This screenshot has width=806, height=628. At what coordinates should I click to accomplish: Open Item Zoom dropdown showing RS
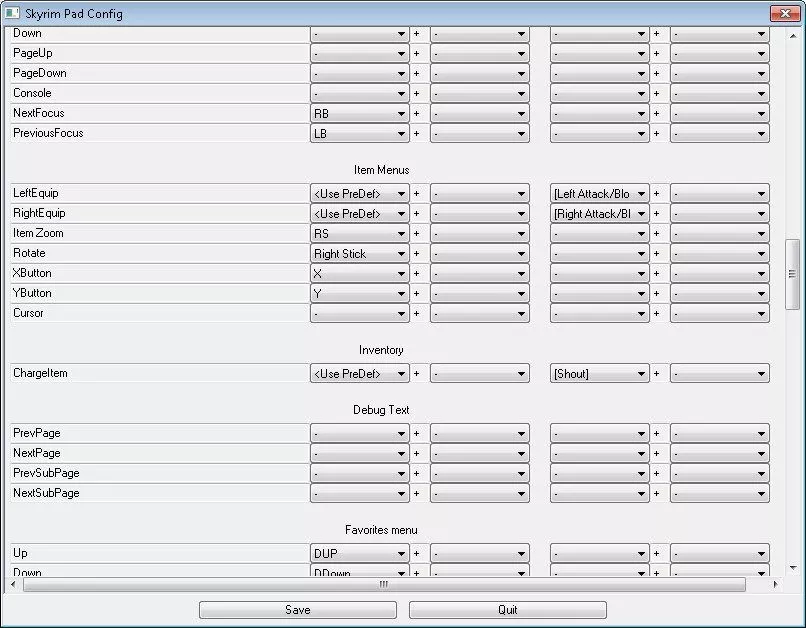359,234
